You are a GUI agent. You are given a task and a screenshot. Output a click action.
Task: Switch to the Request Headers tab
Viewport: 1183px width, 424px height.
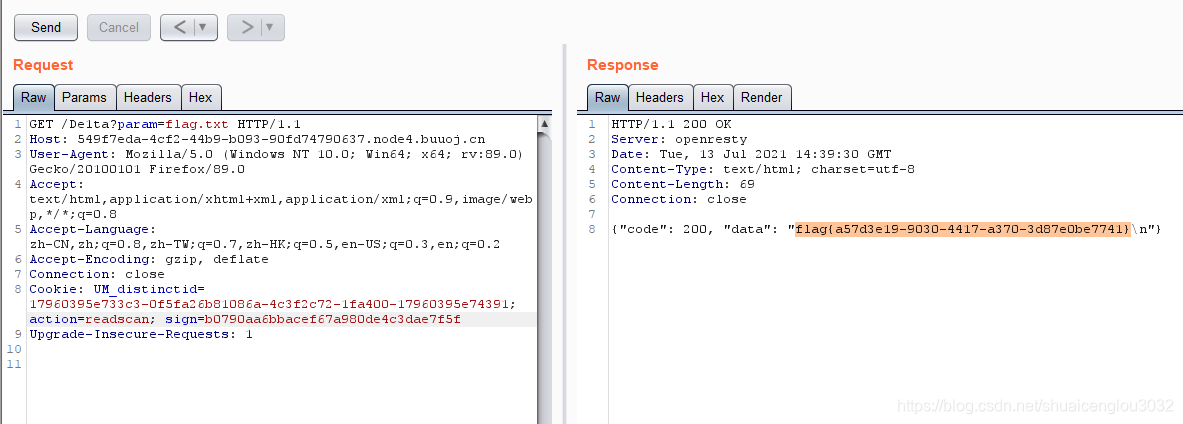(148, 97)
